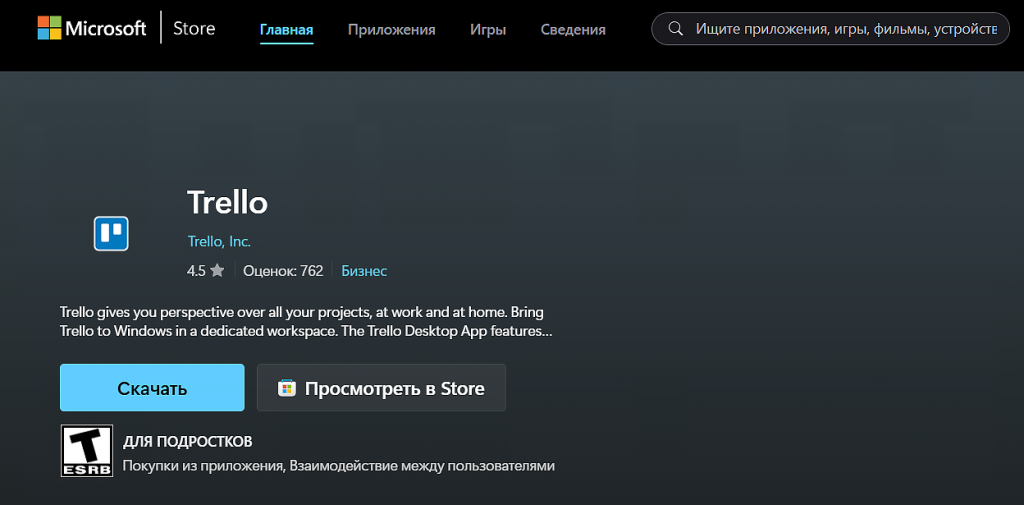
Task: Click Просмотреть в Store button
Action: click(381, 388)
